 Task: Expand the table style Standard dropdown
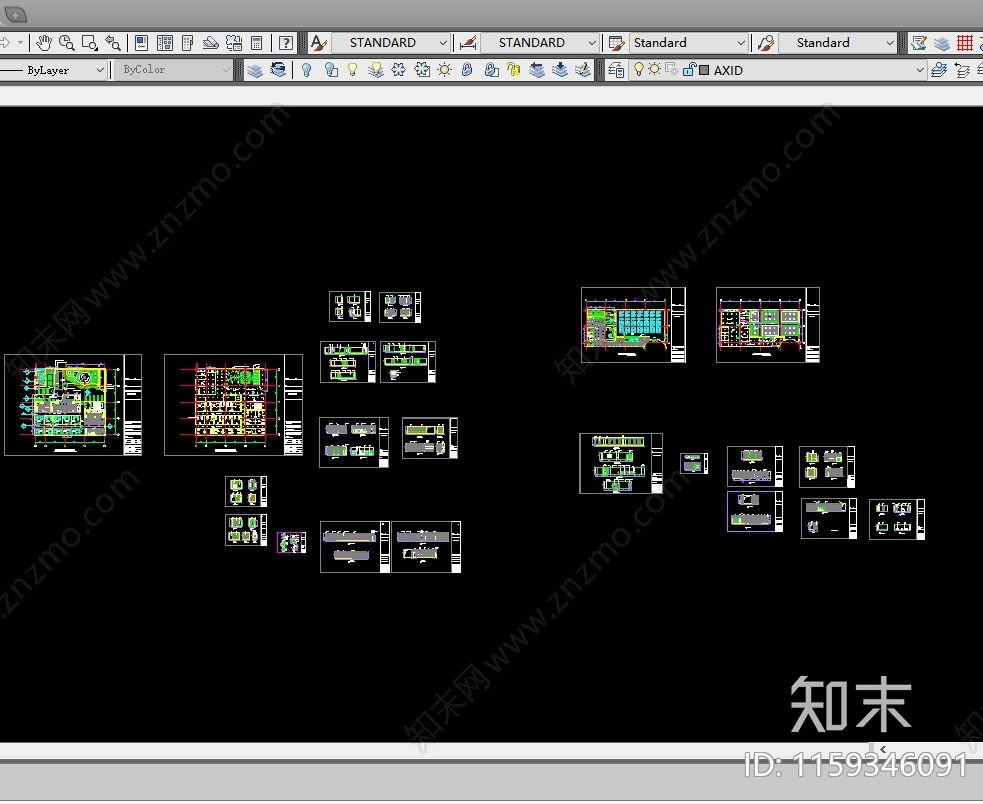coord(741,43)
